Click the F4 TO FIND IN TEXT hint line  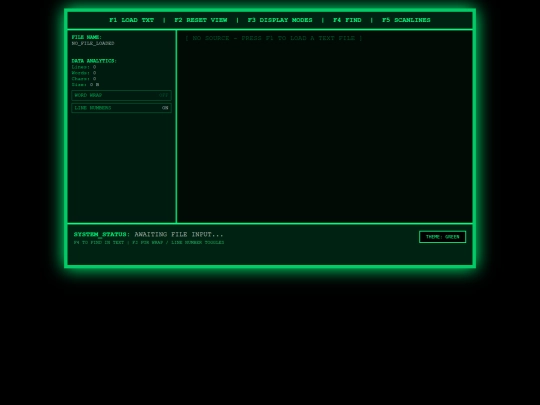[149, 242]
